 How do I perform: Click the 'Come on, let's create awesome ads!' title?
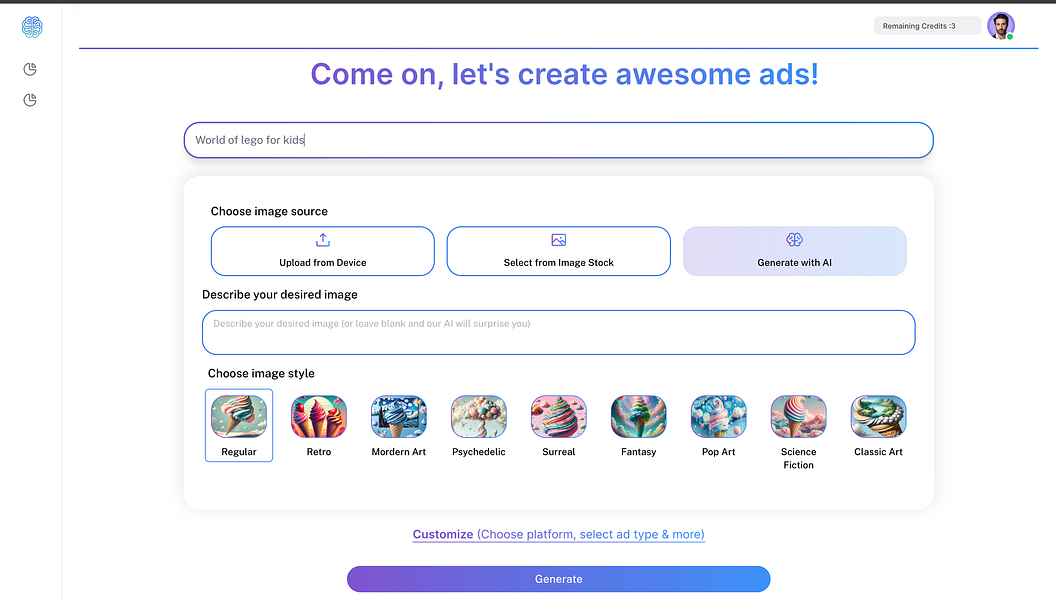(x=564, y=74)
